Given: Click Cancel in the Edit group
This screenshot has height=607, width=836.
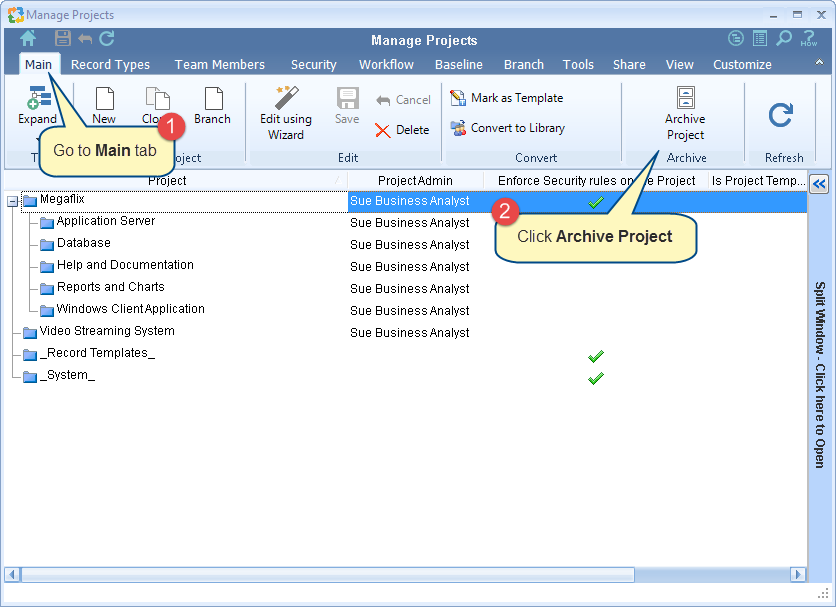Looking at the screenshot, I should point(403,100).
